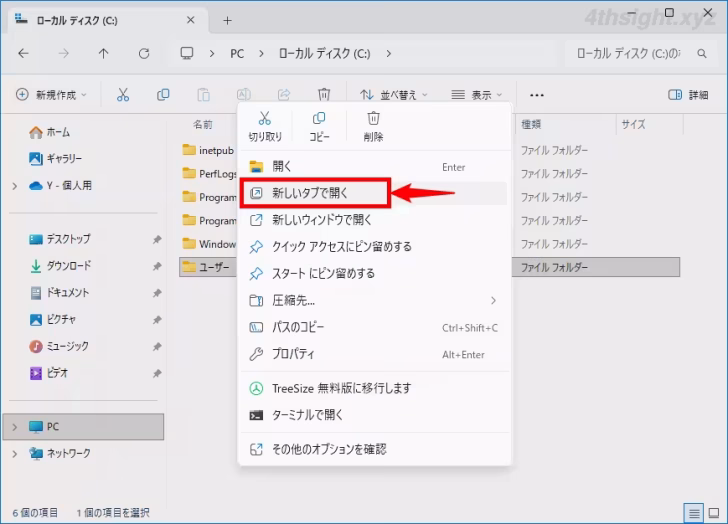Click the Cut scissors icon in the toolbar

click(x=123, y=95)
